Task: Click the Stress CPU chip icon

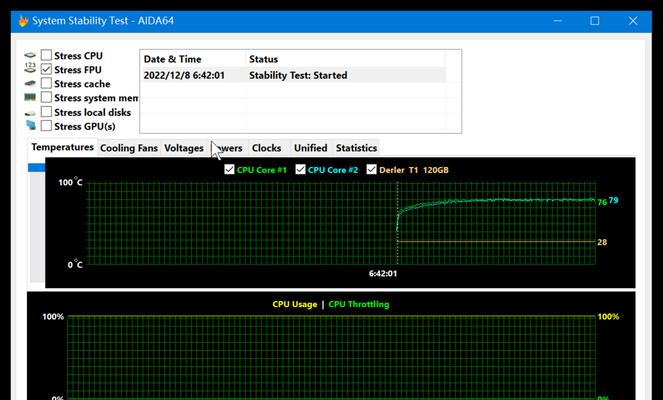Action: tap(30, 55)
